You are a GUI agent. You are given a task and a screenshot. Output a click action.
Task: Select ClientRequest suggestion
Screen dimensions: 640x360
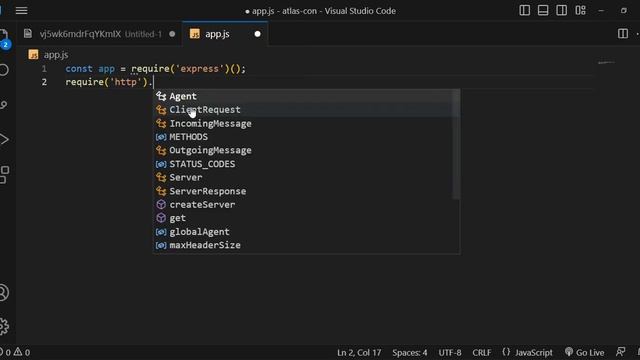pyautogui.click(x=306, y=110)
